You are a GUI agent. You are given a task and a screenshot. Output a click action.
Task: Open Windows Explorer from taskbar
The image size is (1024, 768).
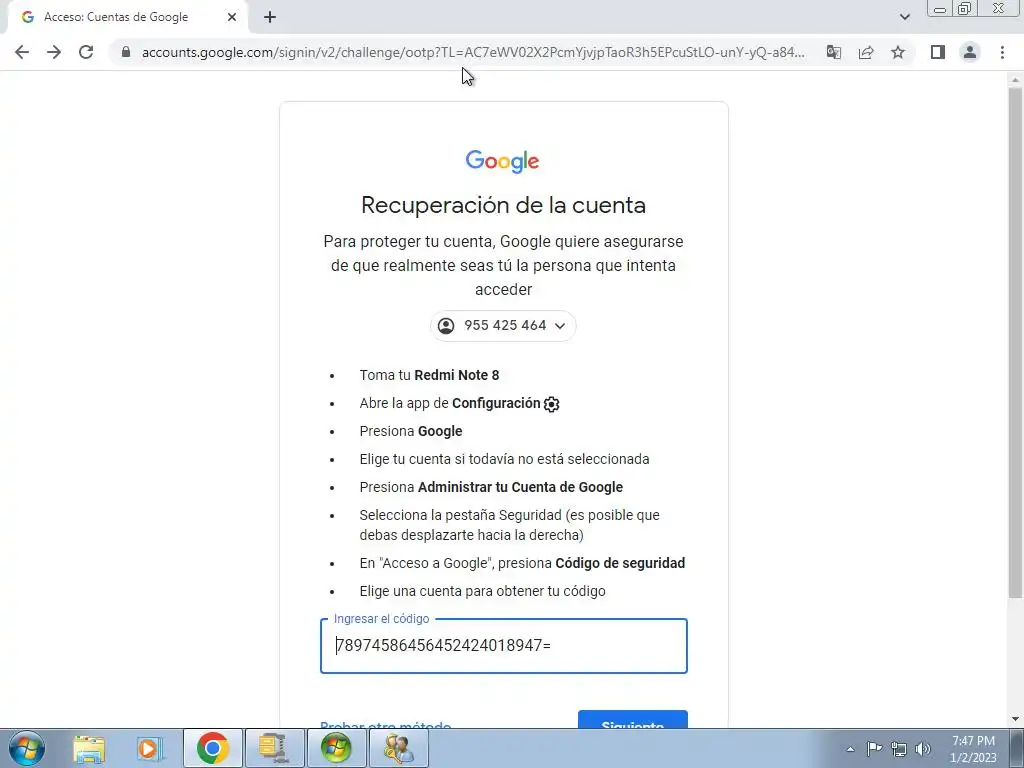point(89,748)
